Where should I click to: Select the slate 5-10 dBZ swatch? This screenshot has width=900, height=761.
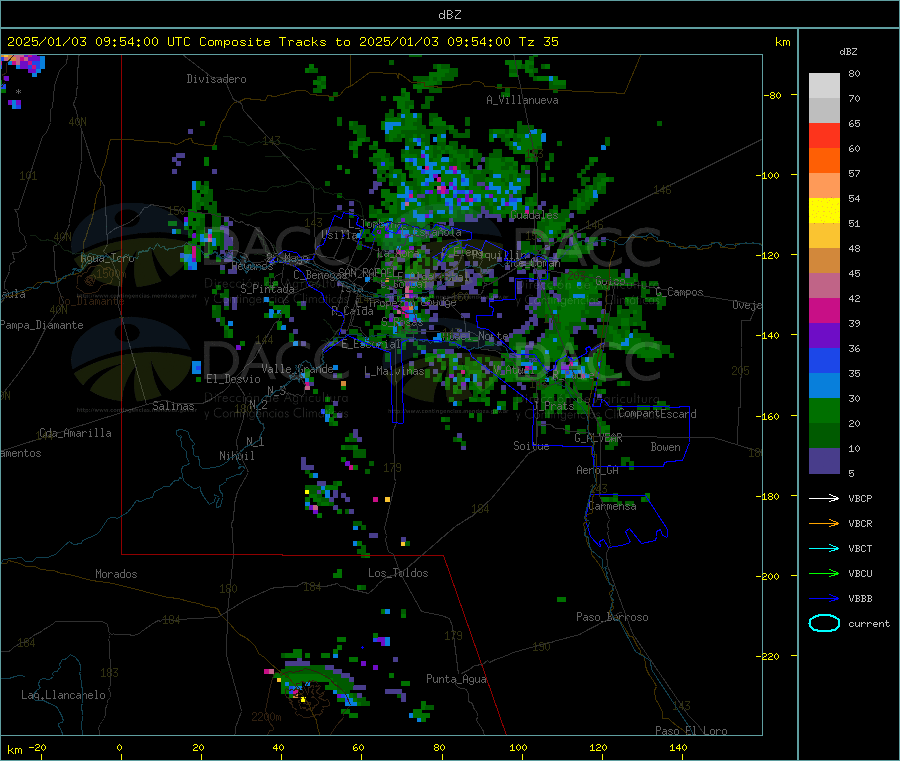[x=824, y=460]
